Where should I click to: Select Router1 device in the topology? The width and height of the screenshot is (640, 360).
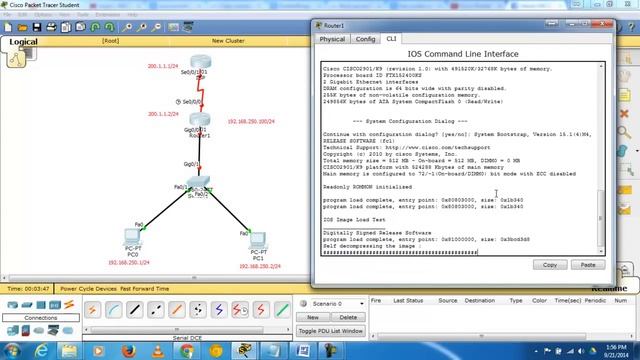pyautogui.click(x=200, y=120)
